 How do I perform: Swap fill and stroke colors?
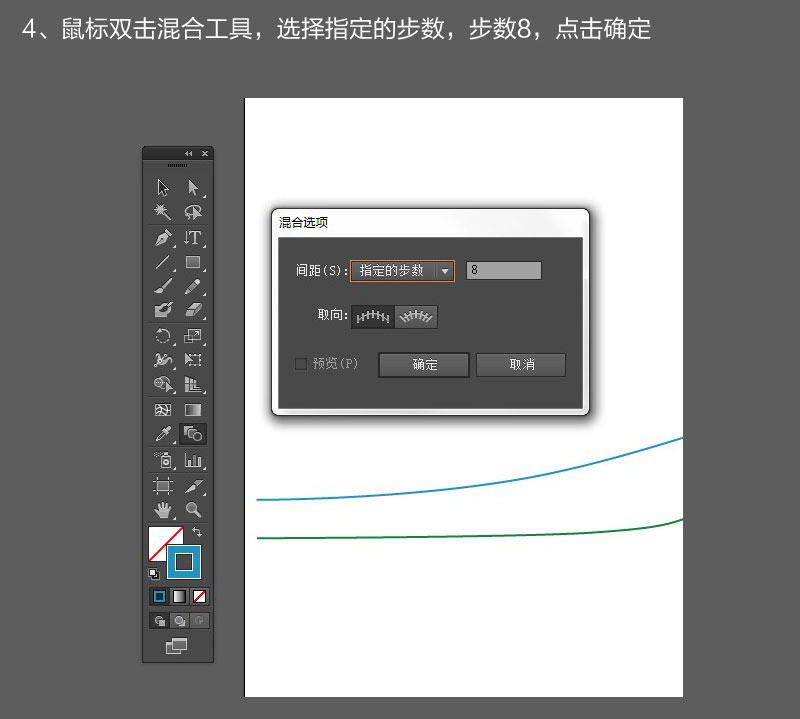197,532
